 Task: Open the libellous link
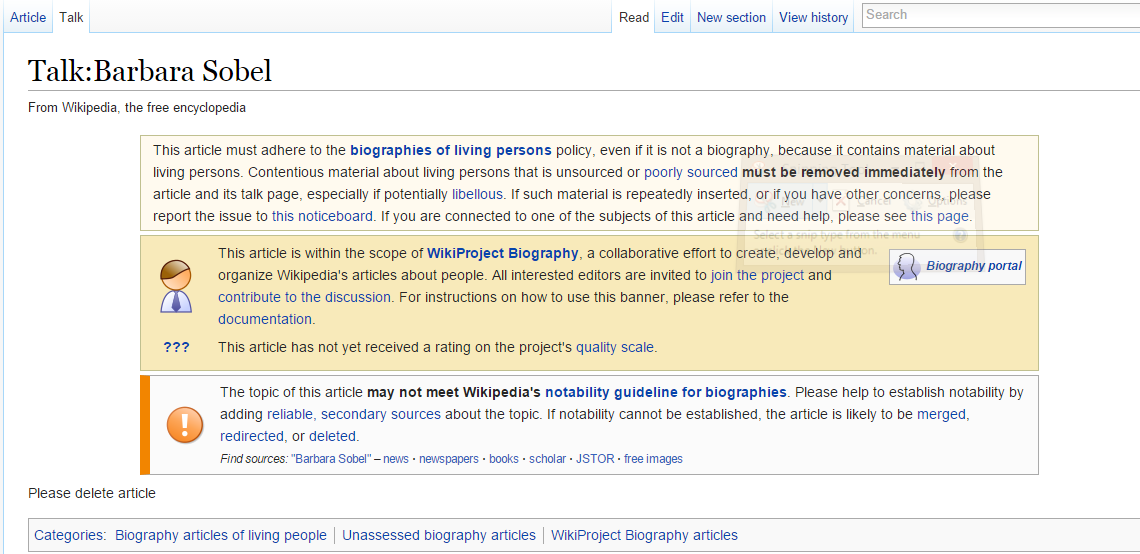(477, 194)
